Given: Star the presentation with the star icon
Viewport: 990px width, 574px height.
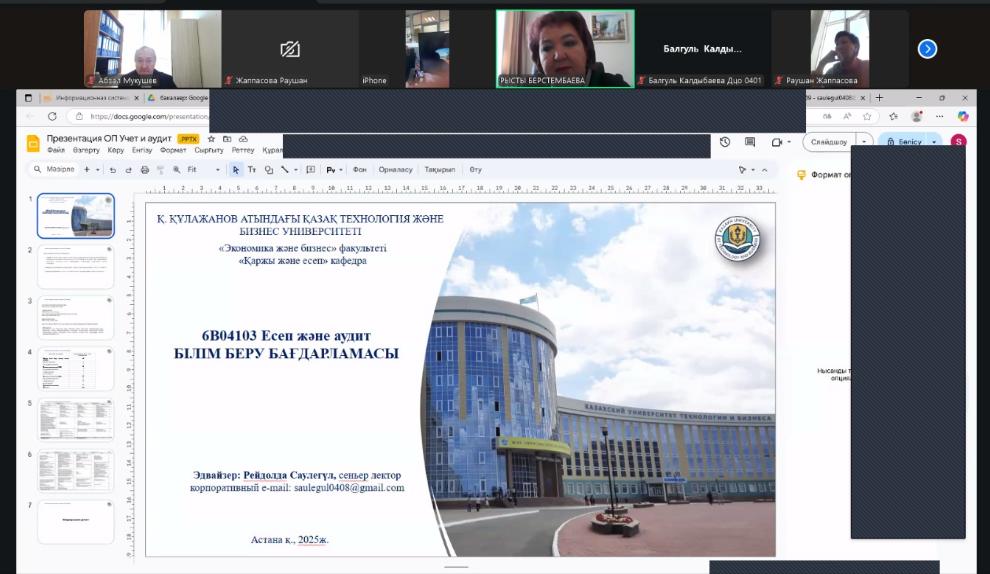Looking at the screenshot, I should 211,139.
